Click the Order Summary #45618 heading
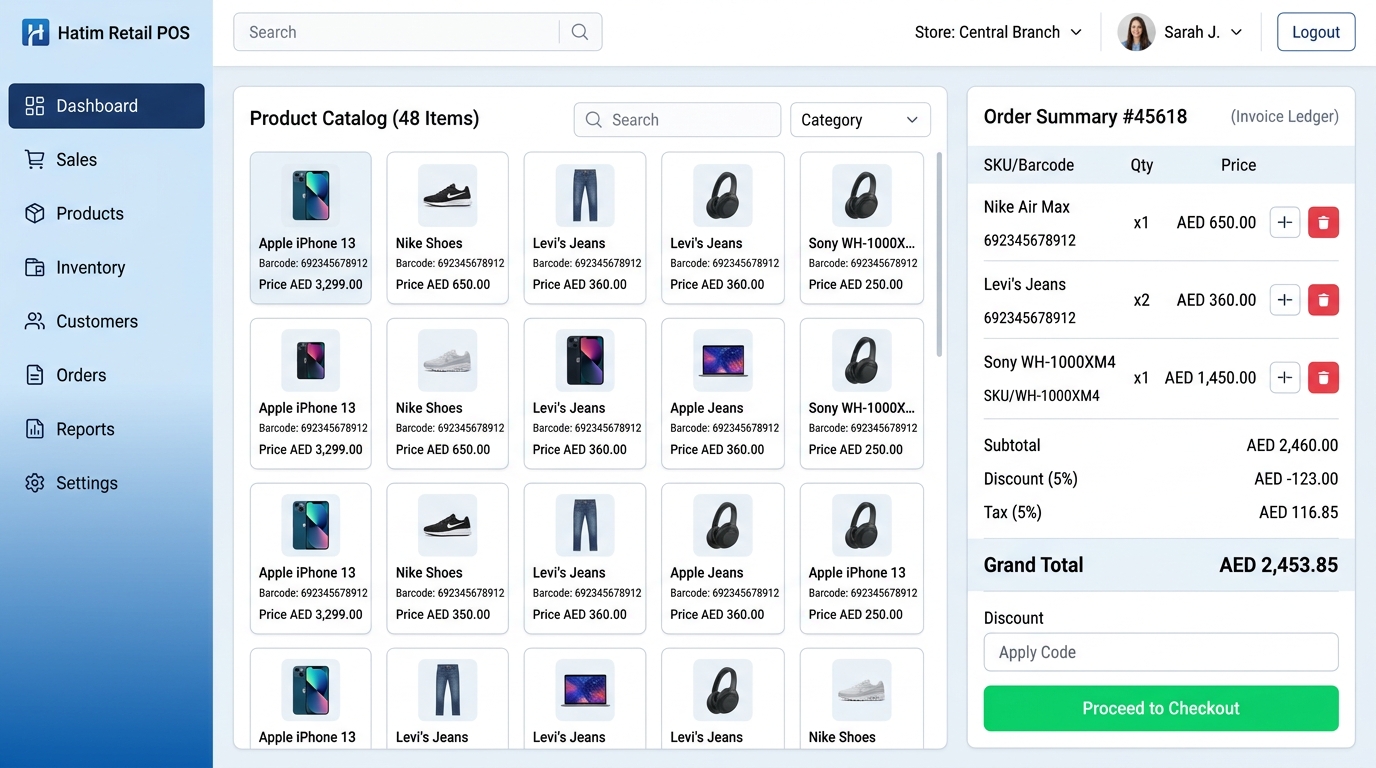 (x=1085, y=117)
